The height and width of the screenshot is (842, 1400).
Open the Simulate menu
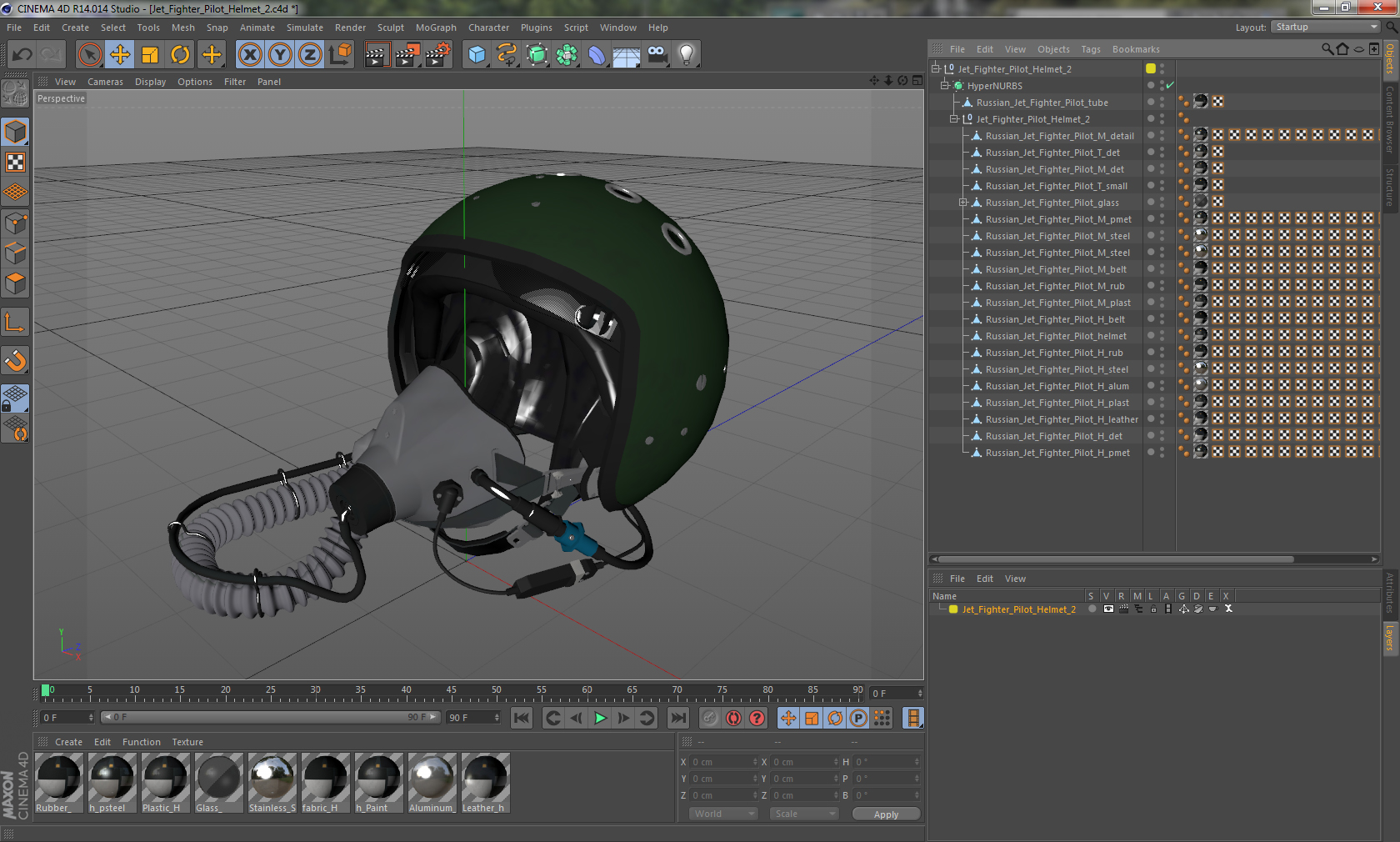pos(305,28)
